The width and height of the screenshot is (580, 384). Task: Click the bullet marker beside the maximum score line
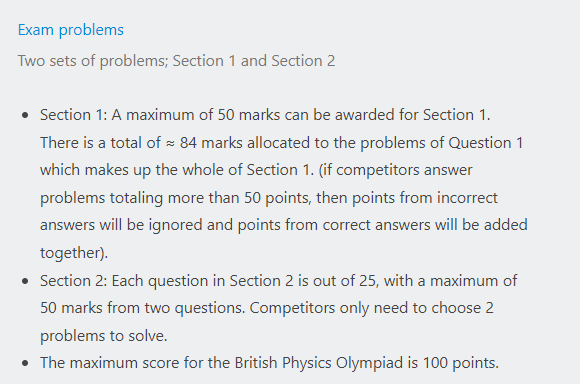point(25,363)
